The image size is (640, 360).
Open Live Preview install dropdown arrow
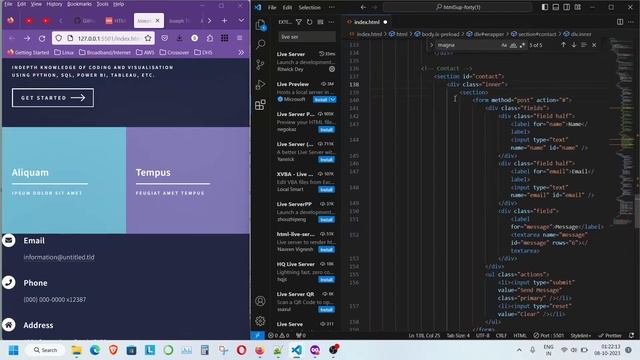[x=333, y=100]
